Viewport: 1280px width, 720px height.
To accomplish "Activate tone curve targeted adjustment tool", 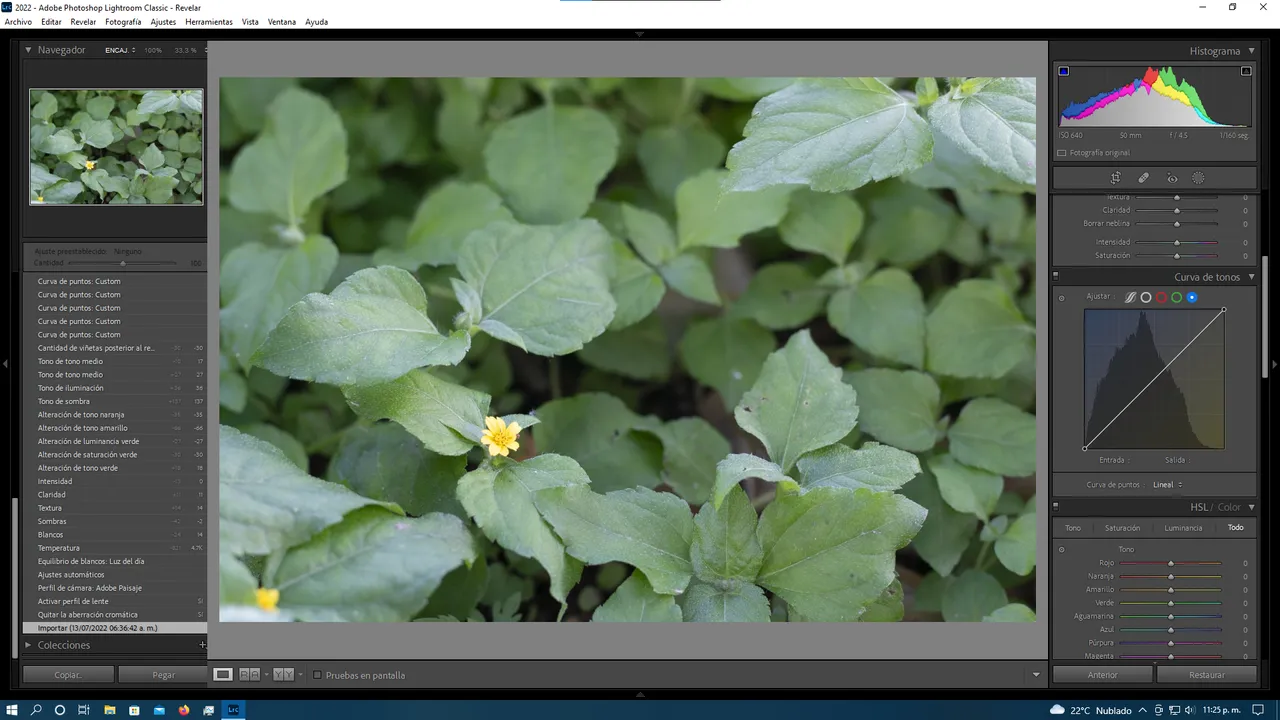I will (1062, 297).
